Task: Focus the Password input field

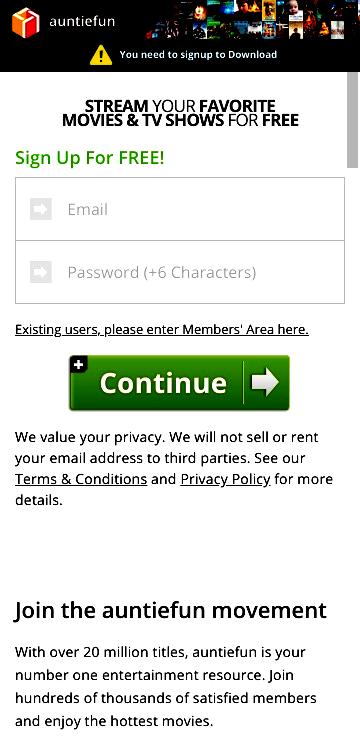Action: point(180,272)
